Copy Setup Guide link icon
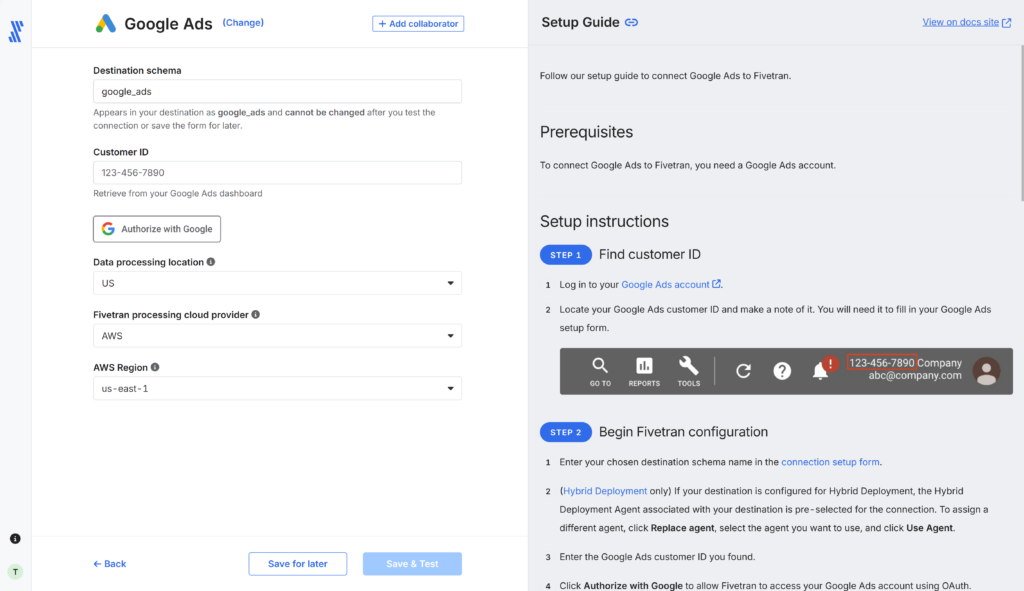 point(632,22)
